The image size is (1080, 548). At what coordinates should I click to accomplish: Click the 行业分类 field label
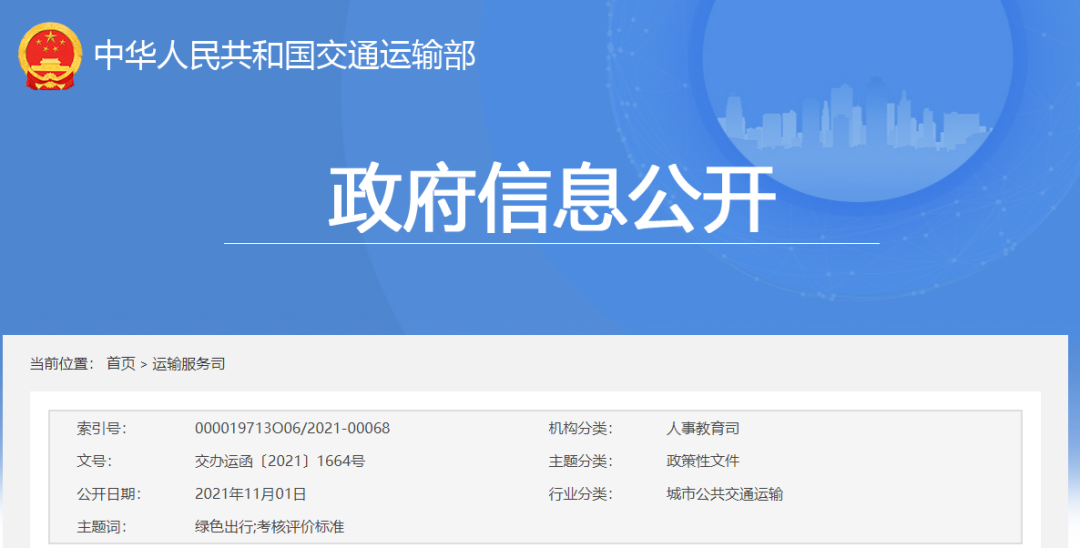[581, 494]
